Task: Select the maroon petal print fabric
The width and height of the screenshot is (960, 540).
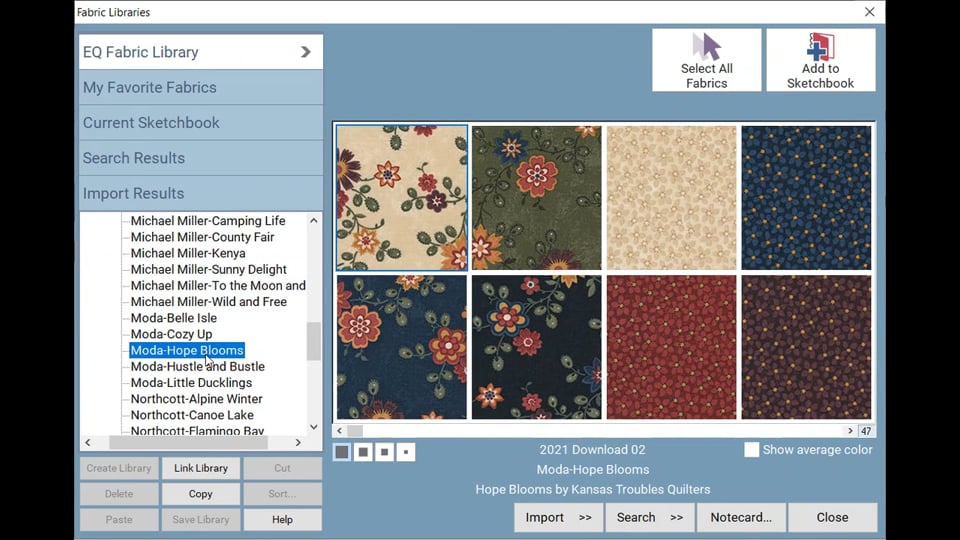Action: click(806, 347)
